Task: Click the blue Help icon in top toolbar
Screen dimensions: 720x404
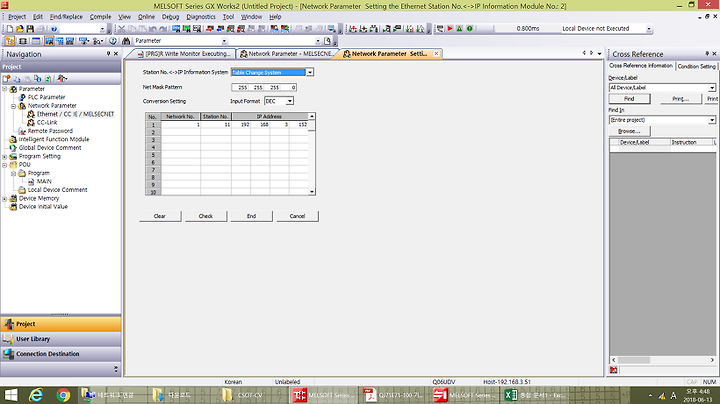Action: pyautogui.click(x=54, y=28)
